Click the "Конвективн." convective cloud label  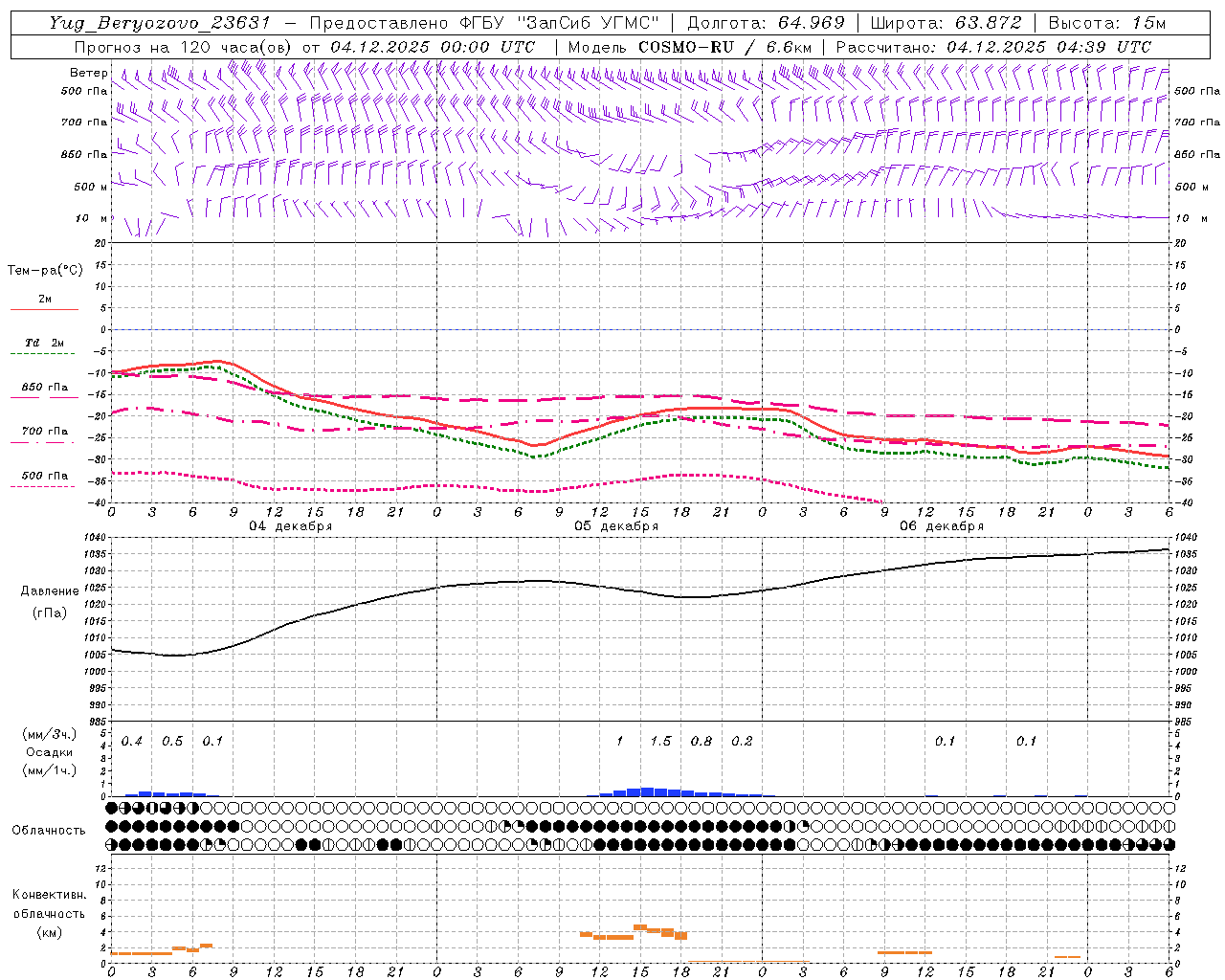[49, 895]
